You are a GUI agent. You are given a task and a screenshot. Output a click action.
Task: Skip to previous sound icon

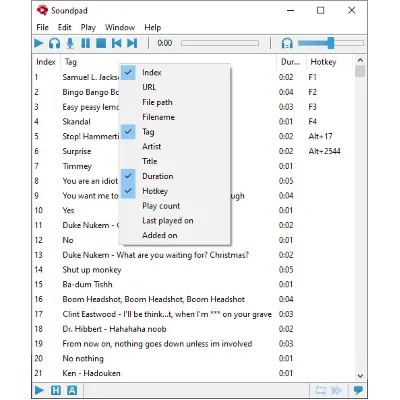point(116,43)
